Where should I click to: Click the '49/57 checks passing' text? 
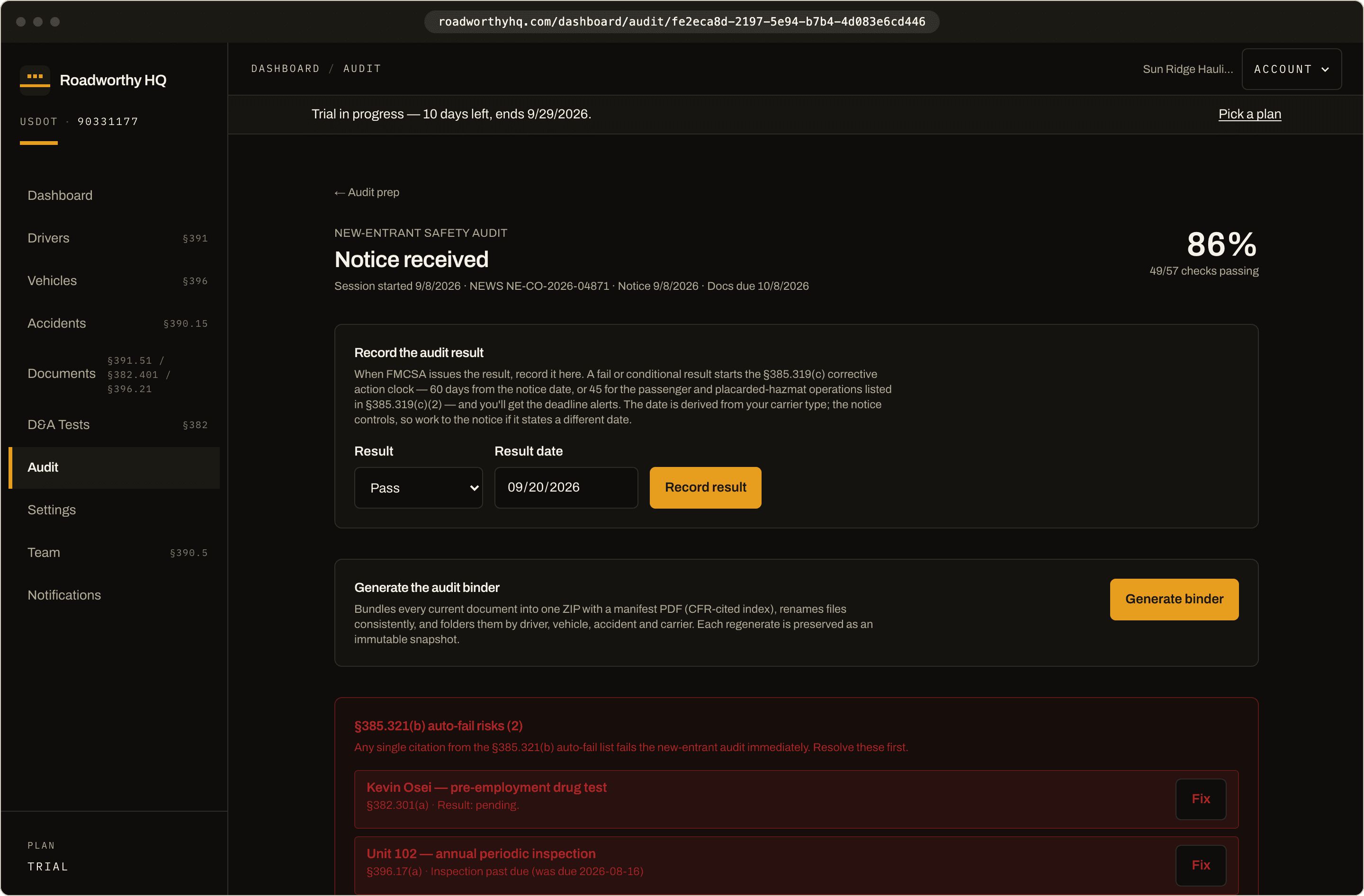pyautogui.click(x=1203, y=271)
